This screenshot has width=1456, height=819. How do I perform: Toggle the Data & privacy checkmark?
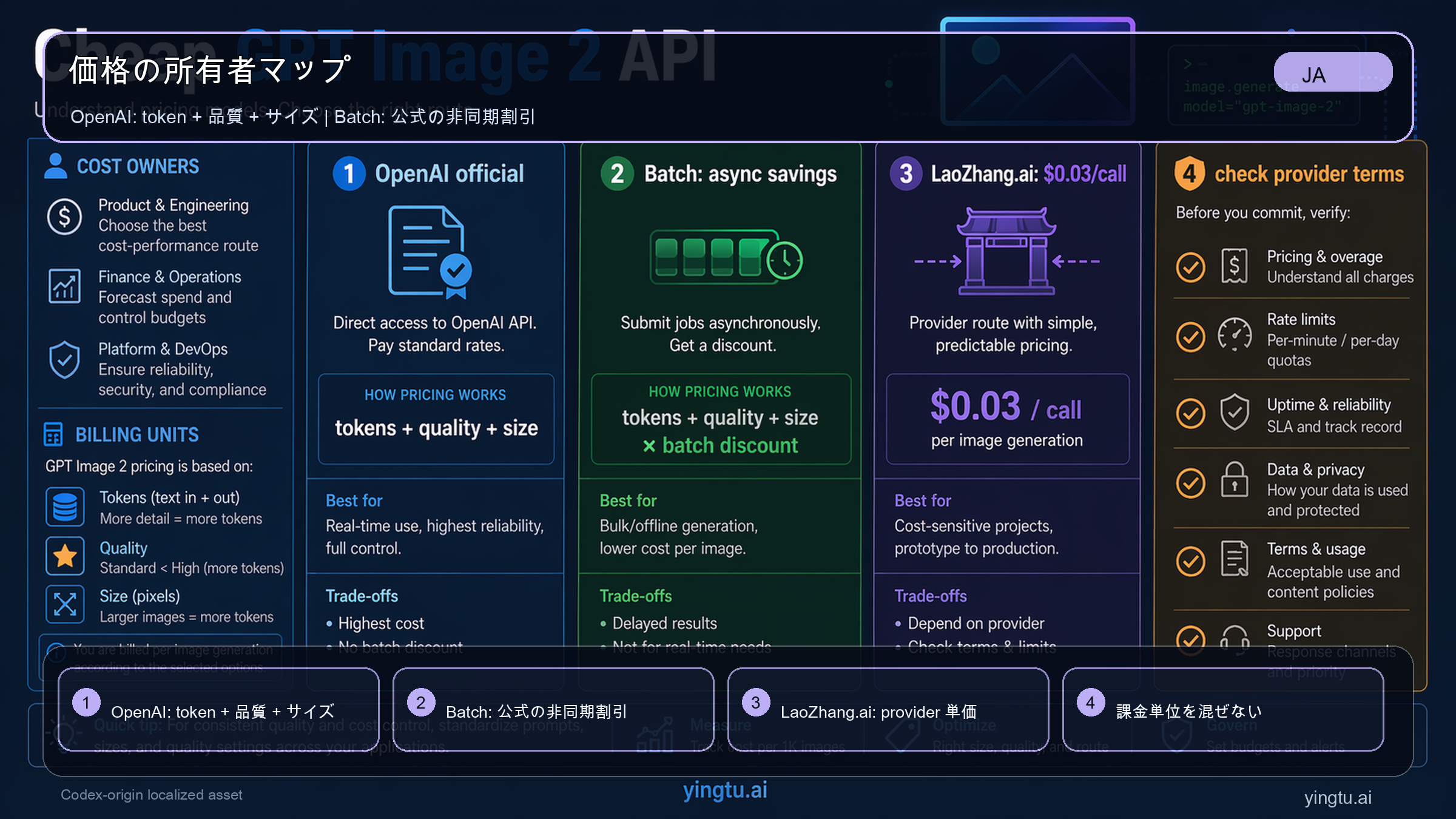click(x=1190, y=482)
